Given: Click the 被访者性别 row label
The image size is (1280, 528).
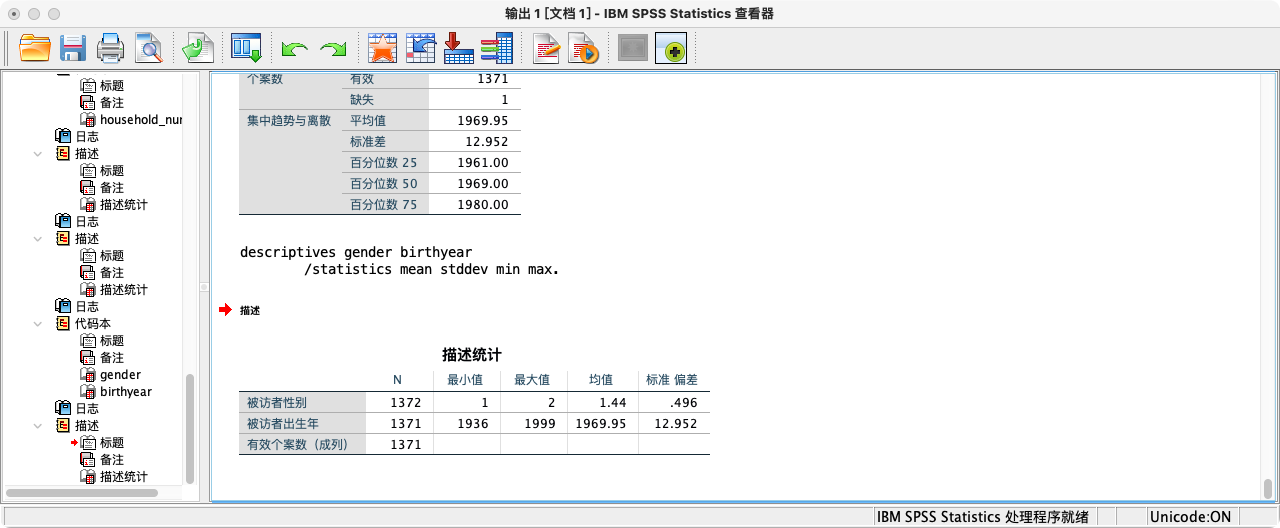Looking at the screenshot, I should 277,403.
